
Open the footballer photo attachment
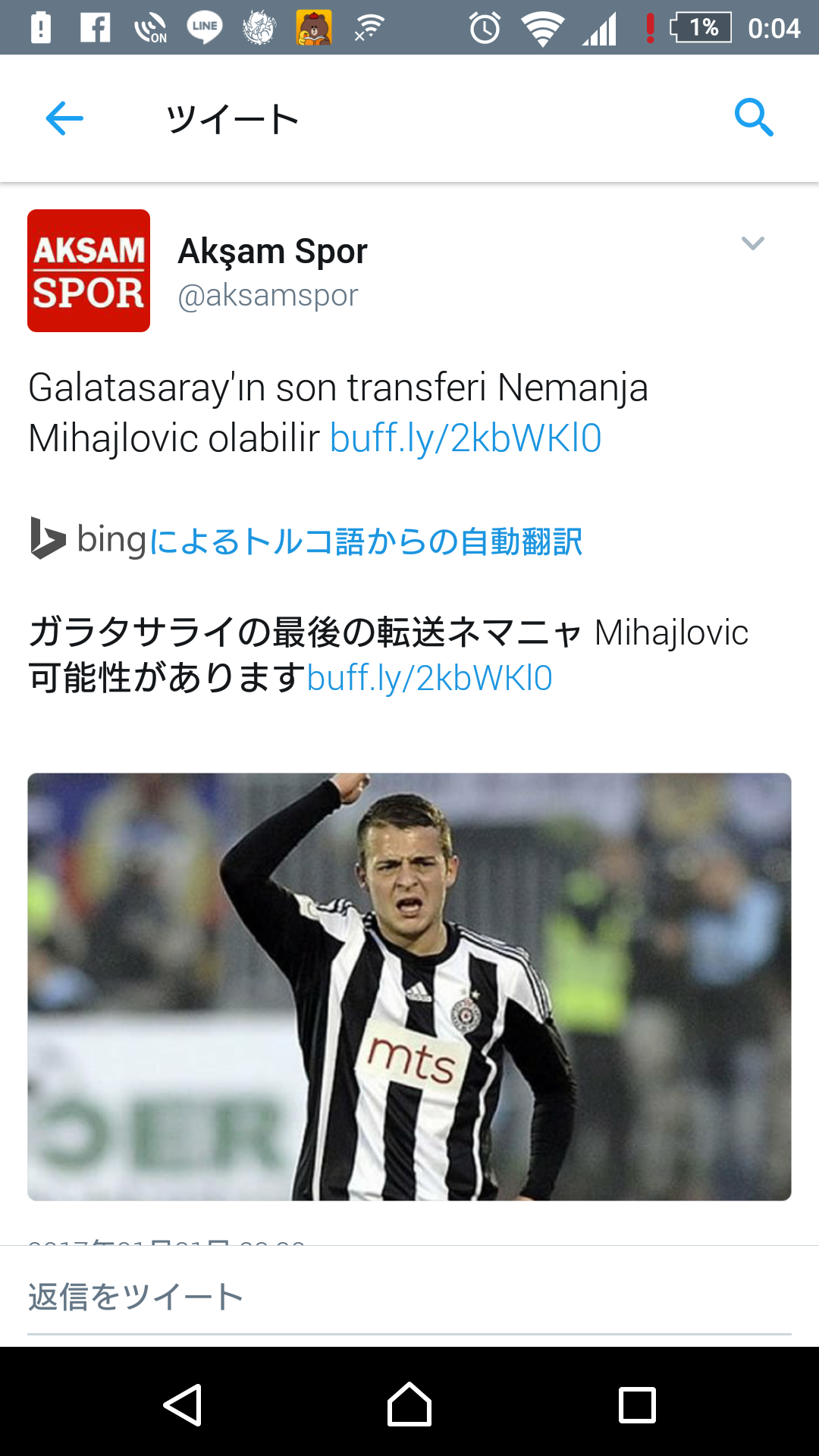[409, 987]
